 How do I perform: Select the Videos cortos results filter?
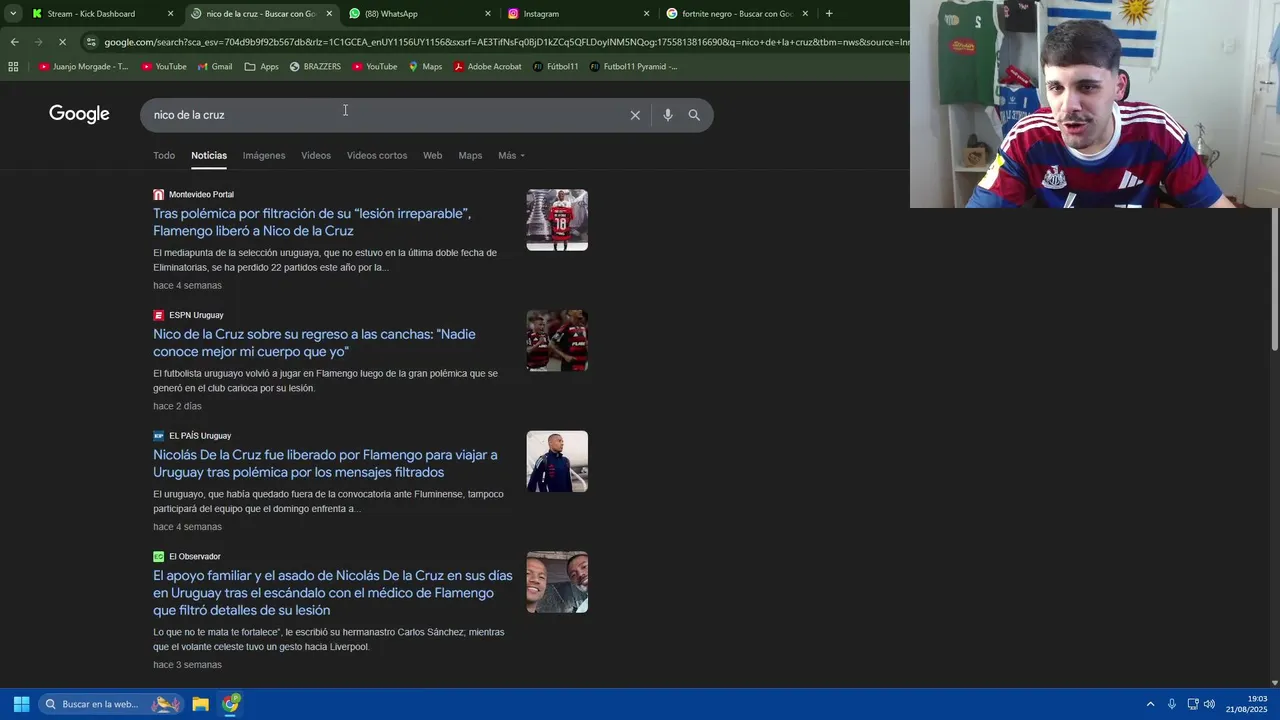click(x=377, y=155)
